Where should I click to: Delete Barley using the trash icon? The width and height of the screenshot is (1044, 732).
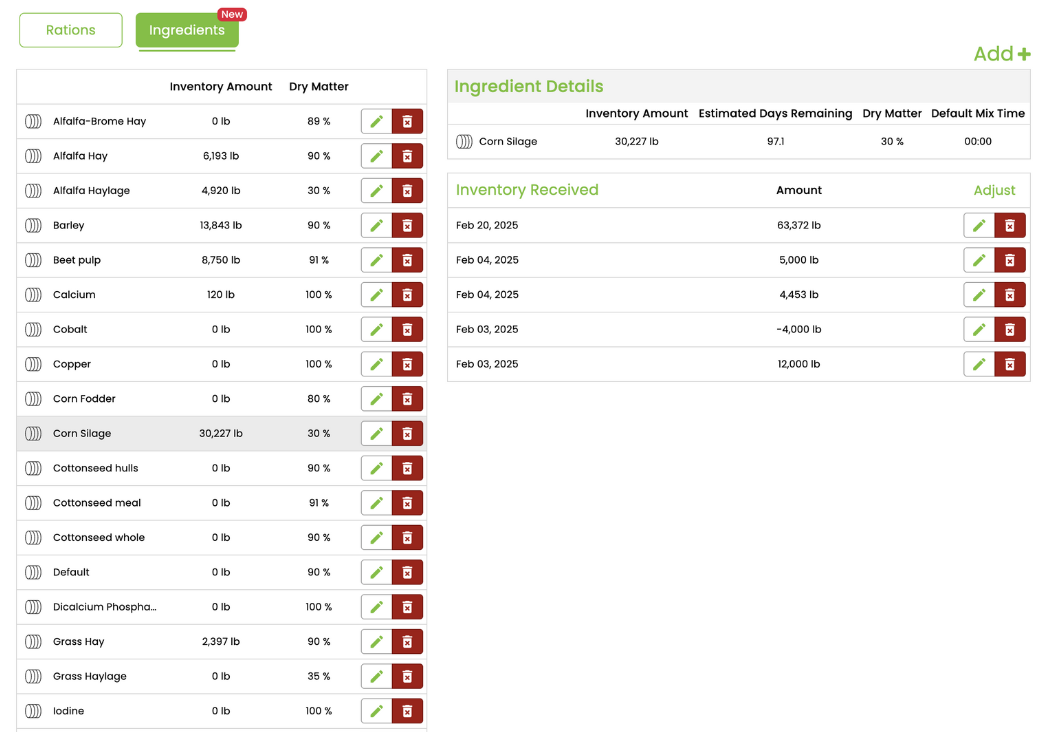[x=407, y=225]
